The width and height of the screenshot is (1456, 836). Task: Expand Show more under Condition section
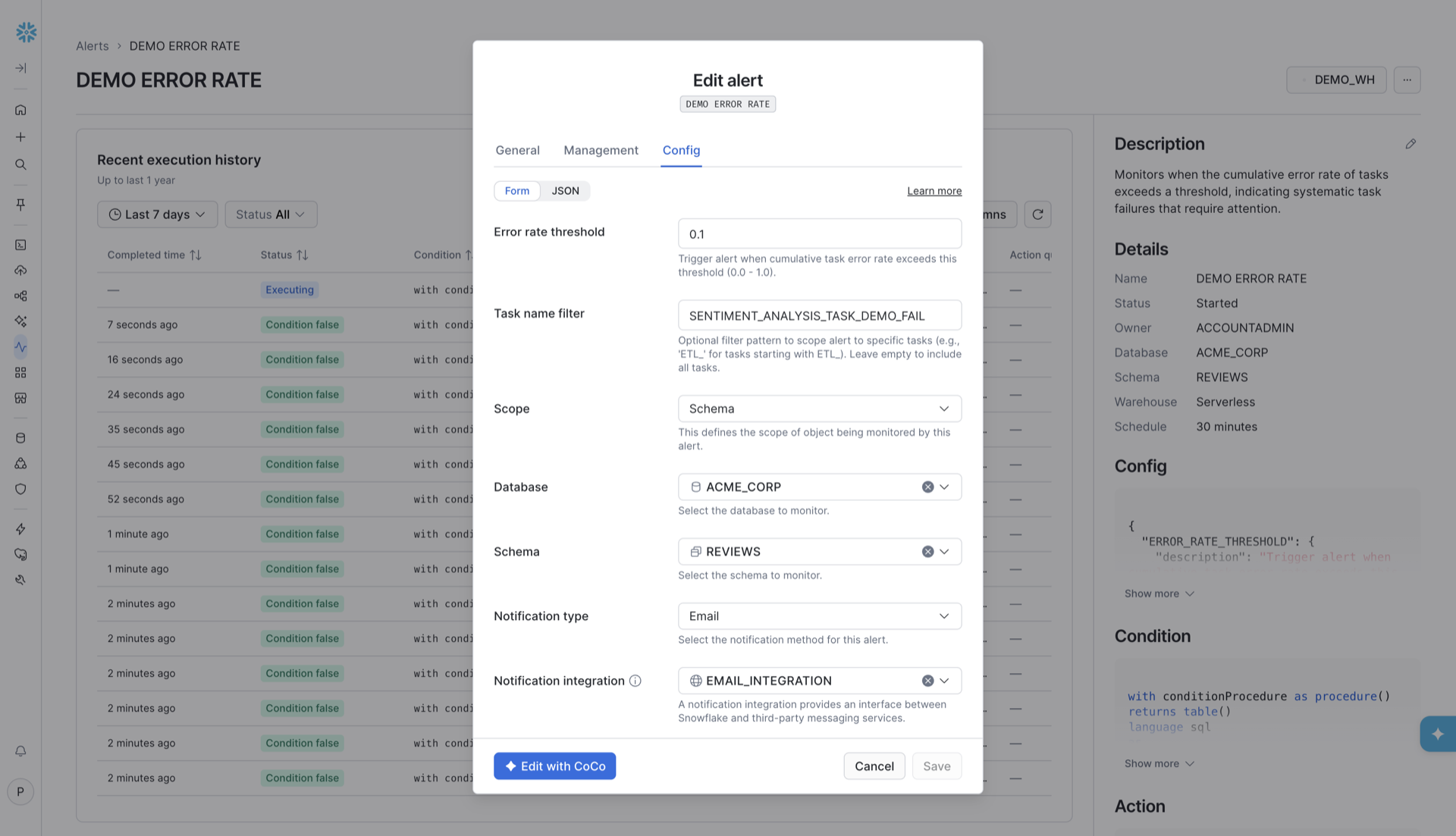[x=1159, y=763]
